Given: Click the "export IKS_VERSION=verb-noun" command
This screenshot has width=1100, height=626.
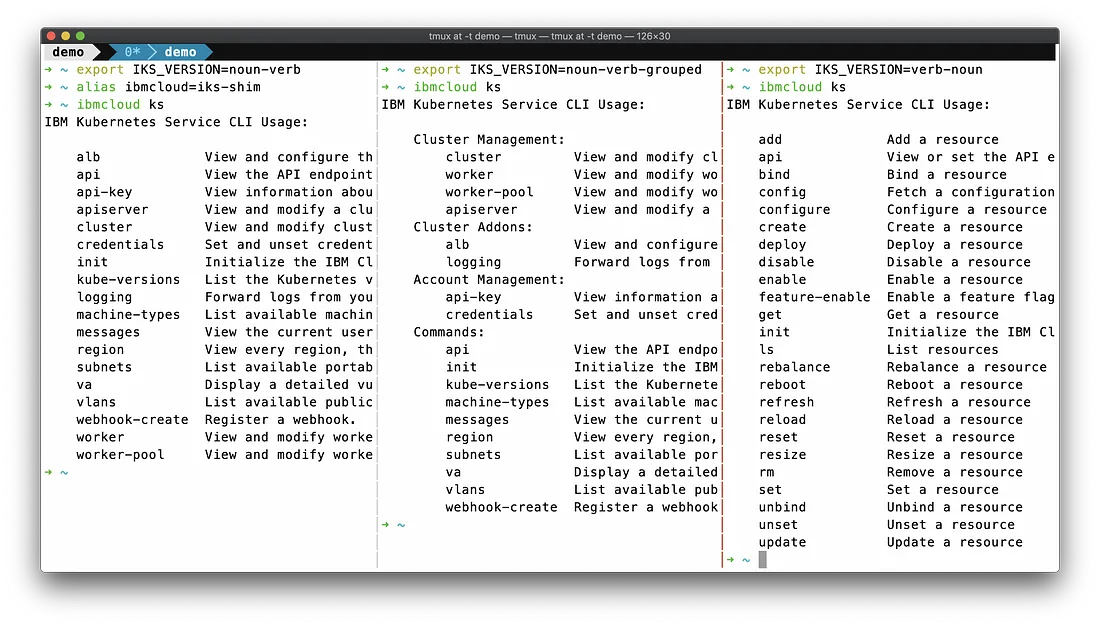Looking at the screenshot, I should coord(870,70).
